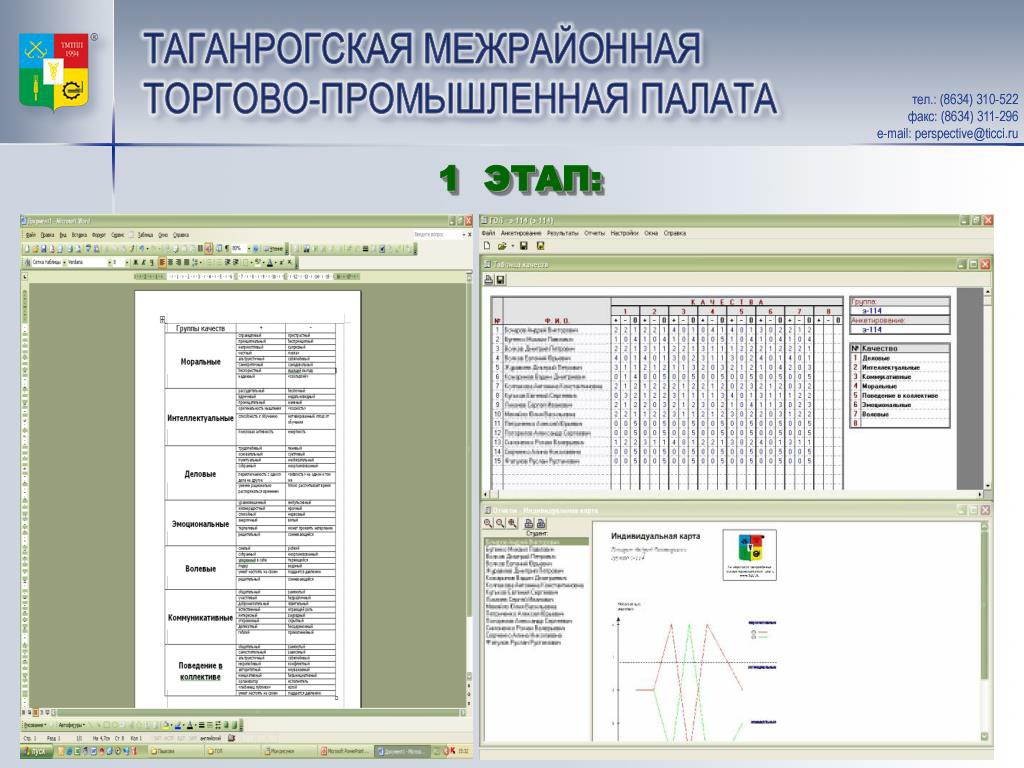Open ГОЛ folder taskbar button
The width and height of the screenshot is (1024, 768).
[232, 752]
